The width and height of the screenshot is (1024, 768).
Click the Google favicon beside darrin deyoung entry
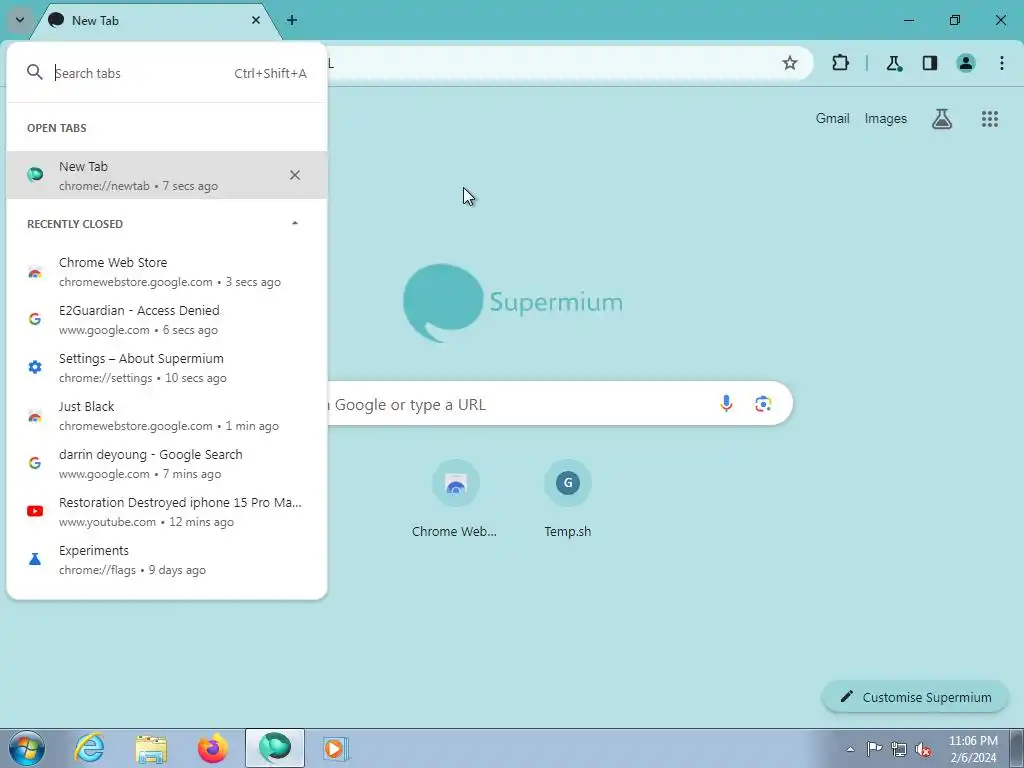point(35,463)
